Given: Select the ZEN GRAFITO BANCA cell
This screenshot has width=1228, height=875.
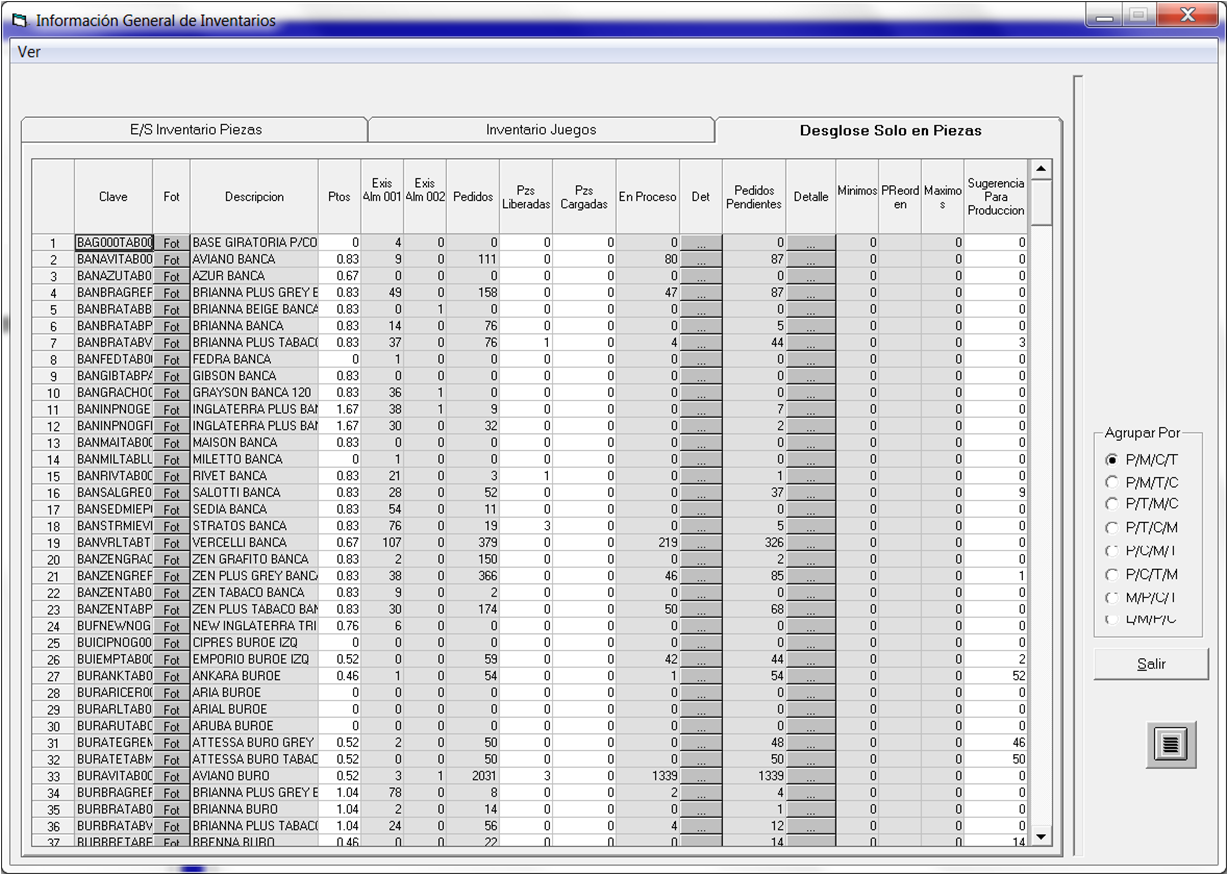Looking at the screenshot, I should click(254, 559).
